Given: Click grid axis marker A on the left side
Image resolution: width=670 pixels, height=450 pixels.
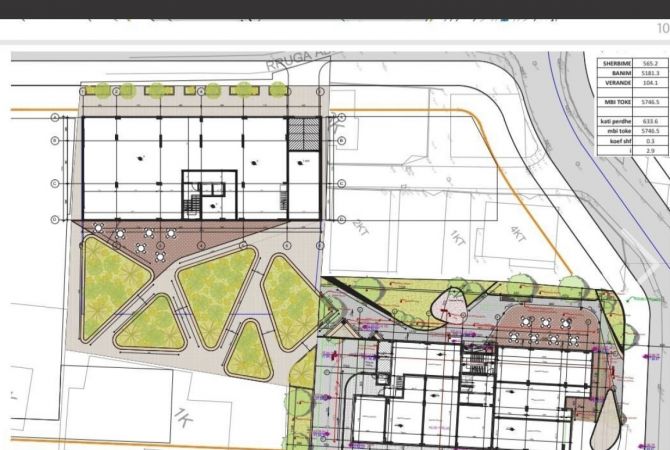Looking at the screenshot, I should click(x=53, y=117).
